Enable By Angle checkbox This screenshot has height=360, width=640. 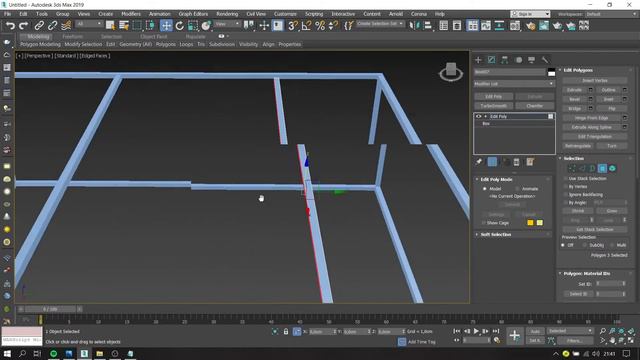pos(566,202)
